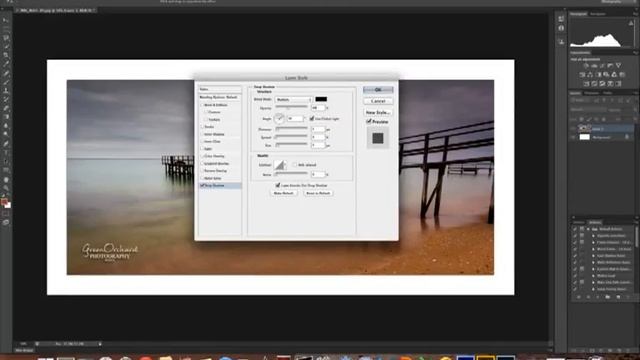Select the Move tool
The height and width of the screenshot is (360, 640).
[6, 20]
